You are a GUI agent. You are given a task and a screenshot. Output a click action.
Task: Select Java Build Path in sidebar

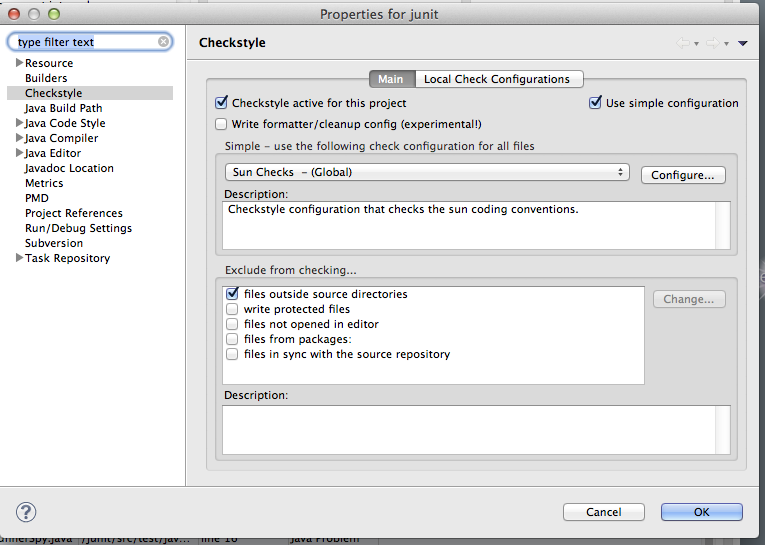tap(63, 108)
